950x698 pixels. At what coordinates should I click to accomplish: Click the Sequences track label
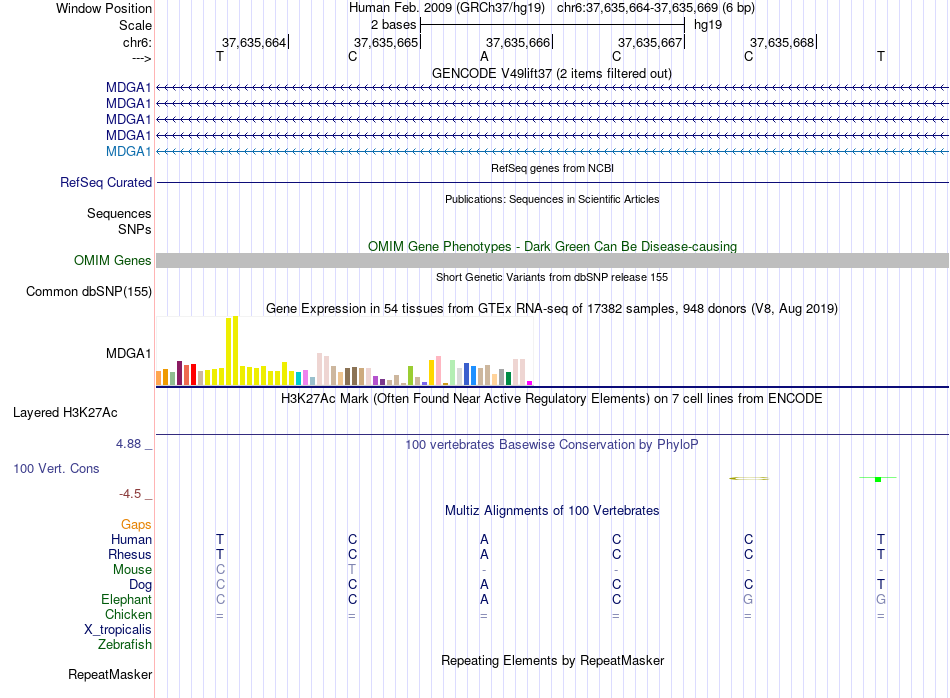pyautogui.click(x=119, y=213)
